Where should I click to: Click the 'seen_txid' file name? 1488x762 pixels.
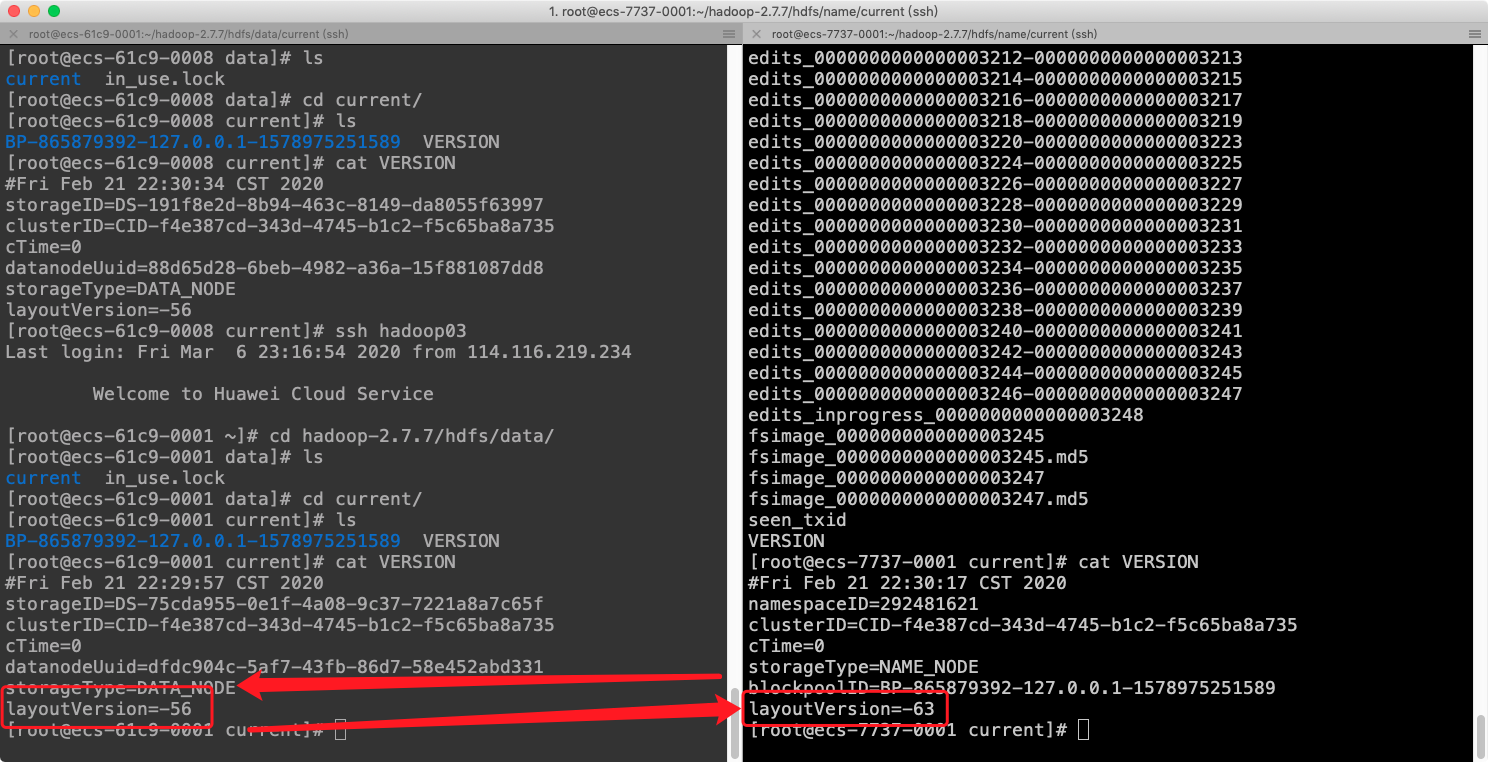coord(797,520)
